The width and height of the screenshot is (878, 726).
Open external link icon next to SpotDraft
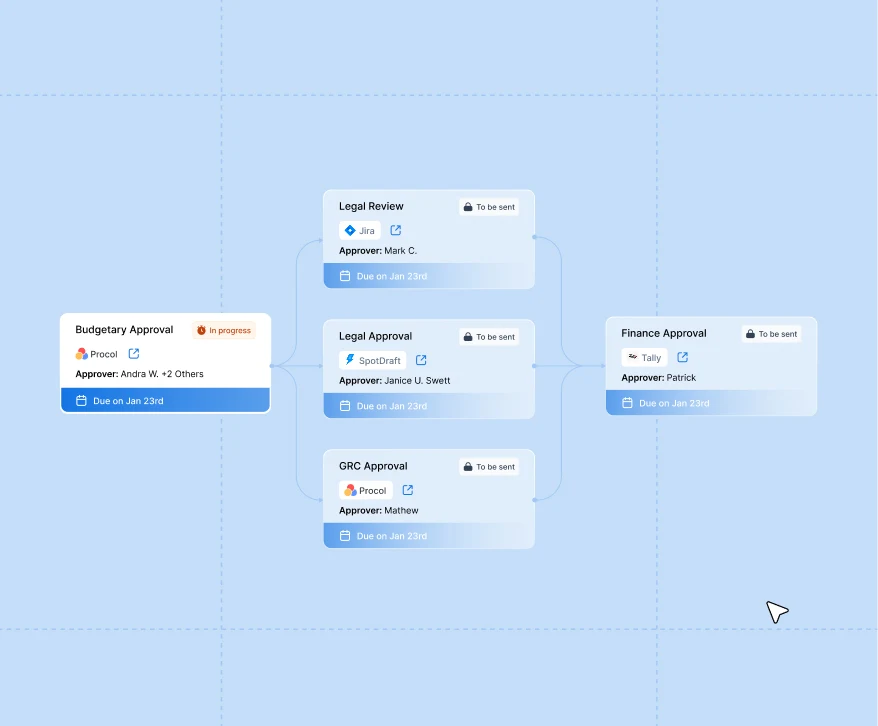pyautogui.click(x=421, y=360)
